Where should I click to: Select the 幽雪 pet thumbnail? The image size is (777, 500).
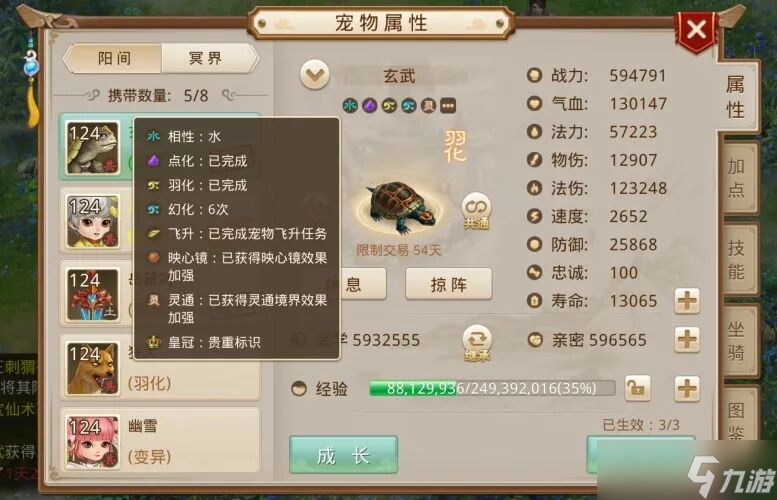[92, 441]
